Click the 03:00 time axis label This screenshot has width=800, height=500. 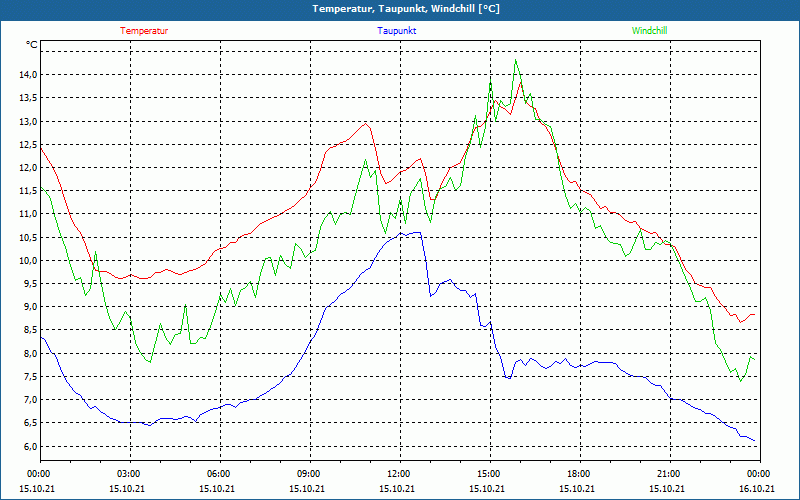pyautogui.click(x=129, y=474)
